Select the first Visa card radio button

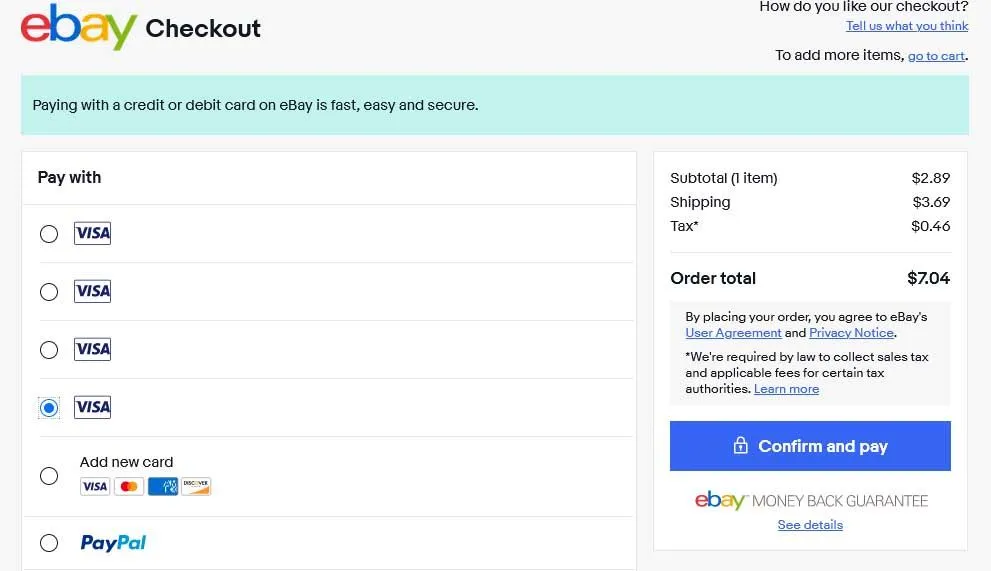click(49, 234)
